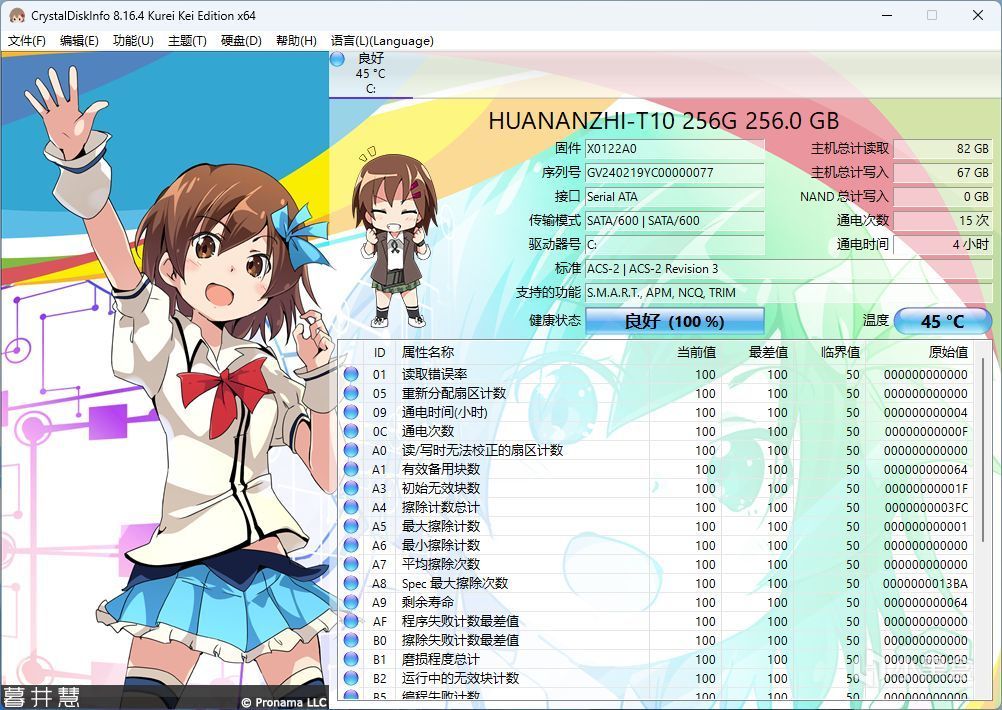Screen dimensions: 1002x710
Task: Click the status orb for 重新分配扇区计数 row
Action: click(351, 393)
